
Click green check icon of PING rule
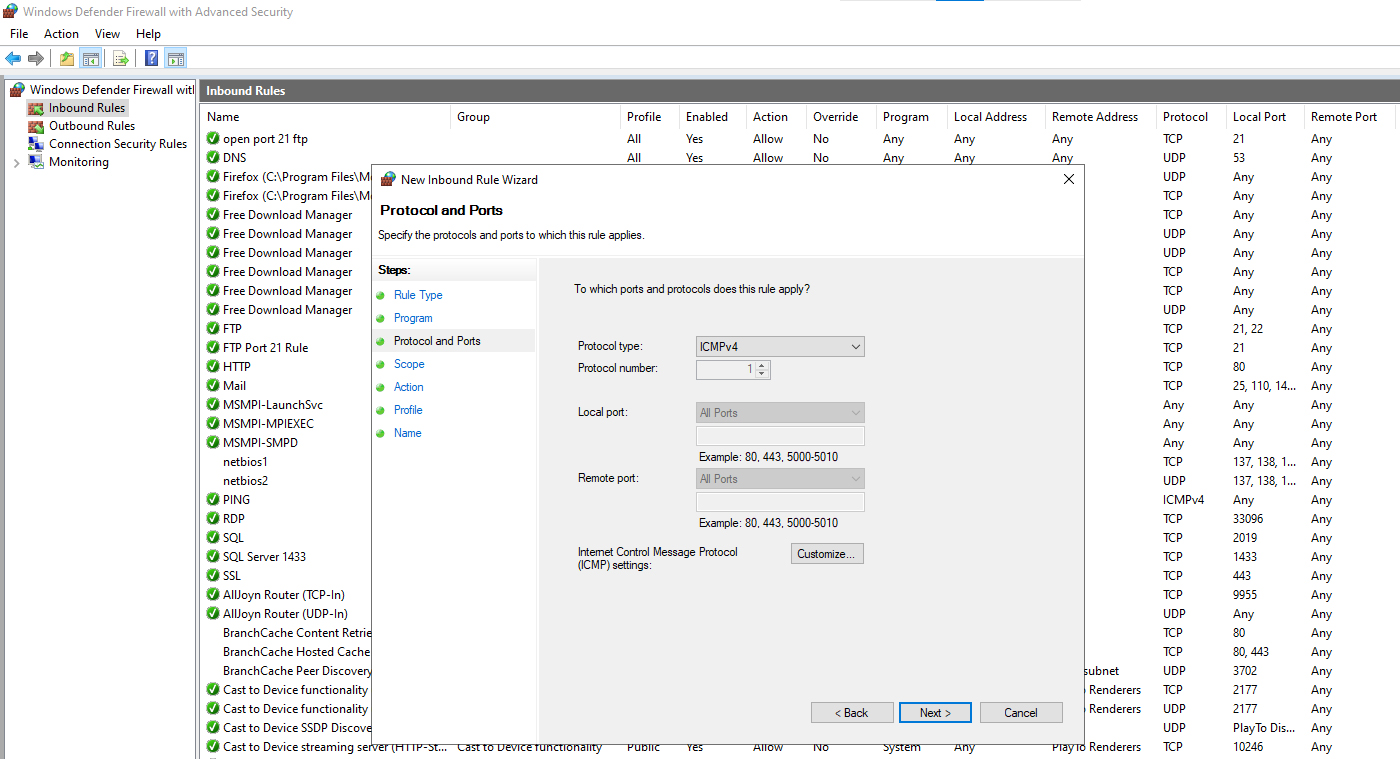tap(213, 500)
